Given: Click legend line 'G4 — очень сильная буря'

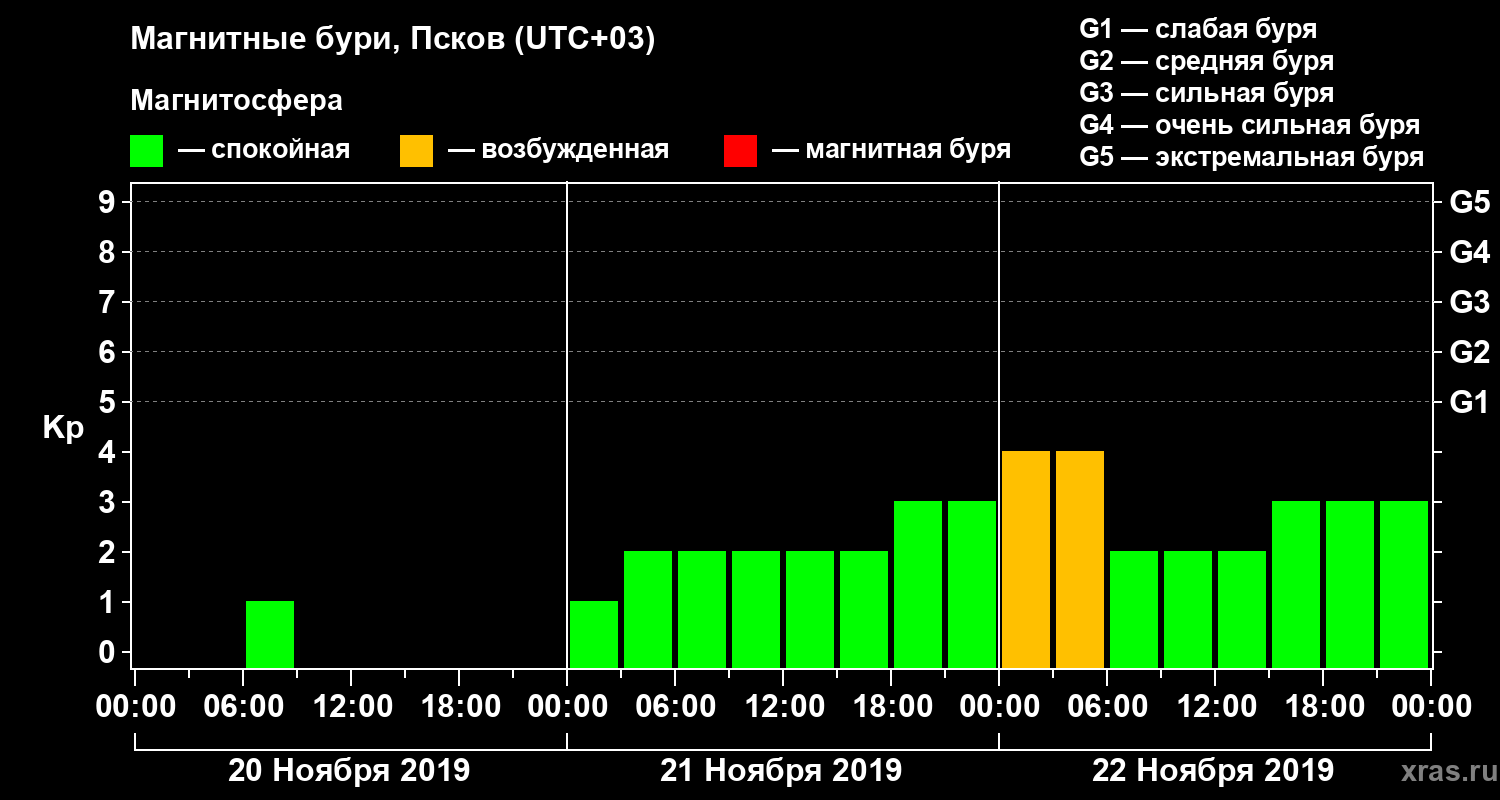Looking at the screenshot, I should tap(1249, 125).
